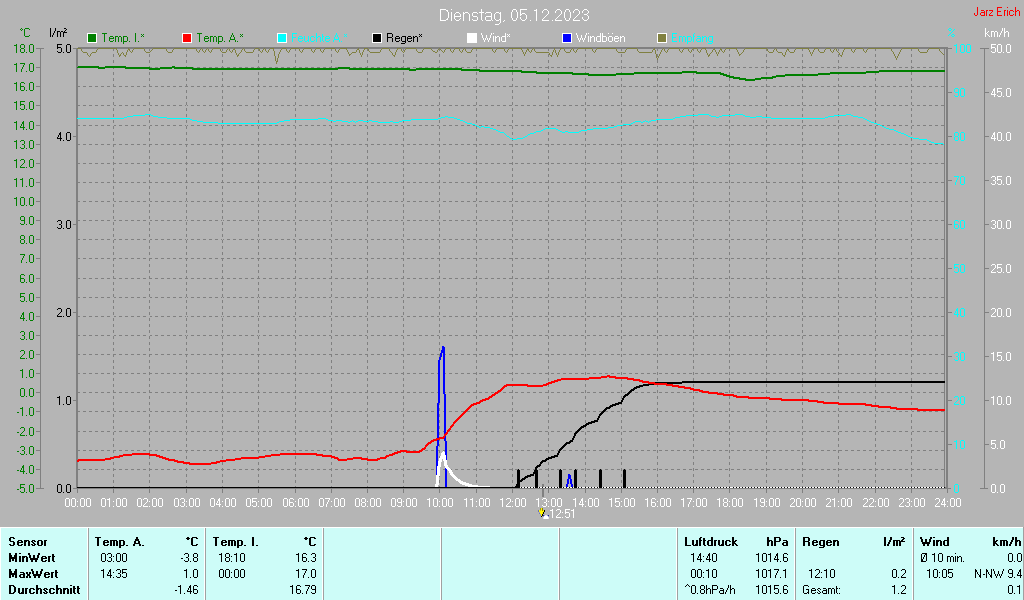Screen dimensions: 1024x600
Task: Click the cyan Feuchte A. legend swatch
Action: pos(281,38)
